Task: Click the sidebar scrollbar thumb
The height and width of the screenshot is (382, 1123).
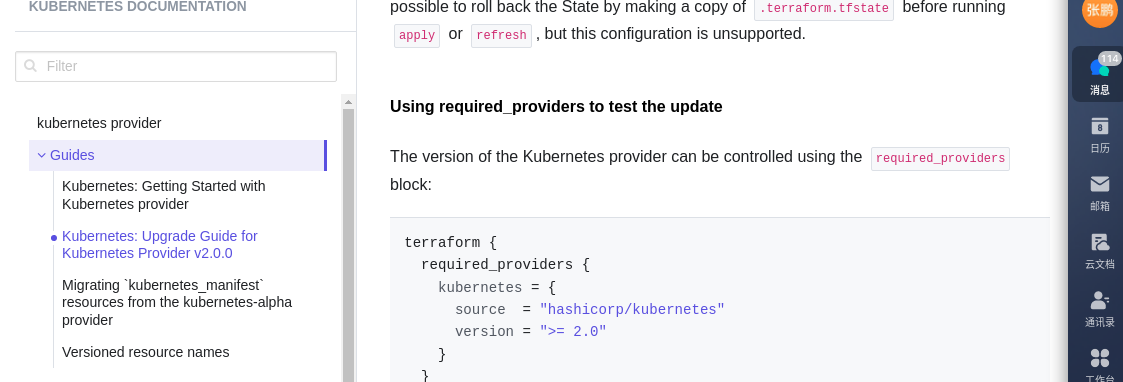Action: tap(348, 245)
